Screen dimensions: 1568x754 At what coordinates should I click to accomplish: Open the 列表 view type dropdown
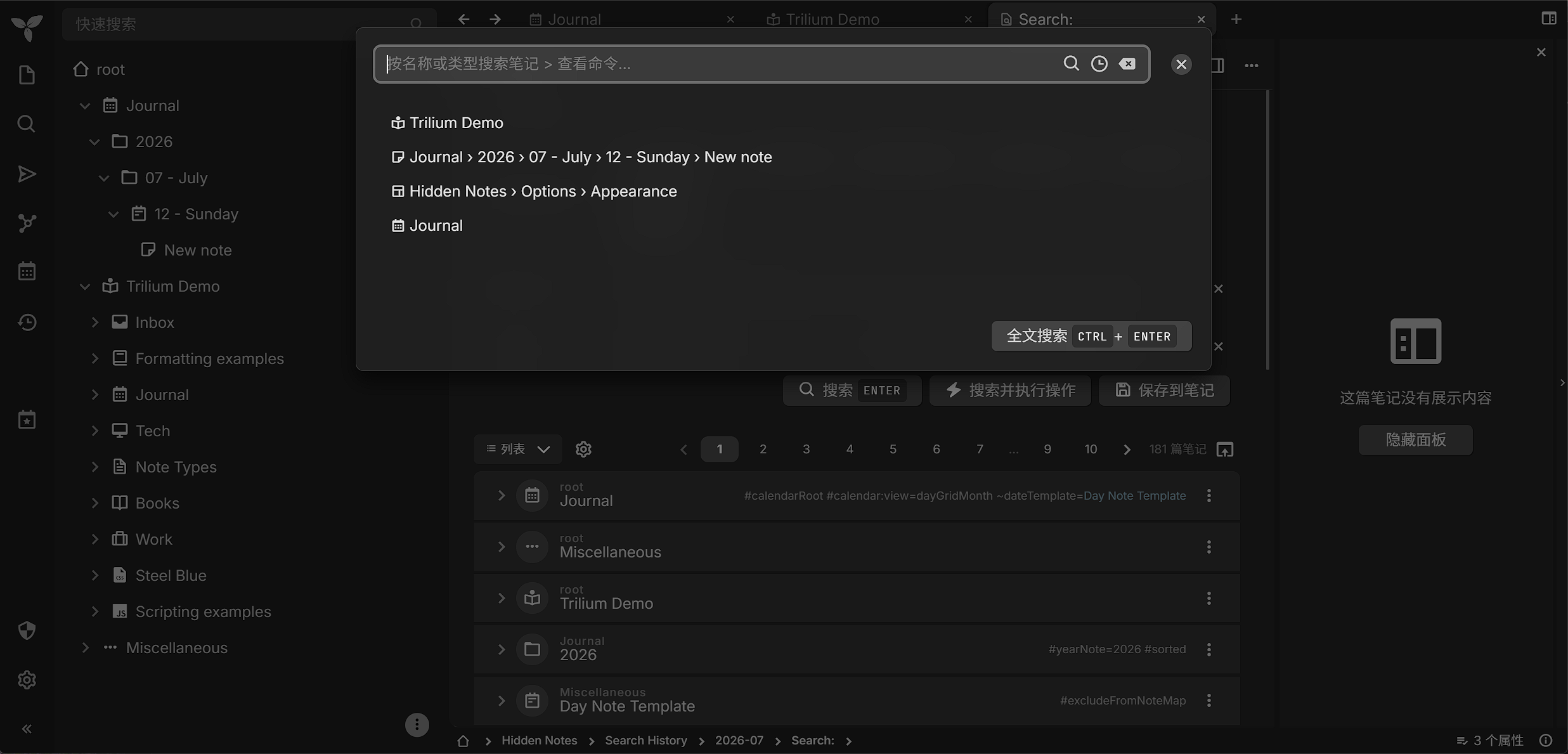[517, 449]
